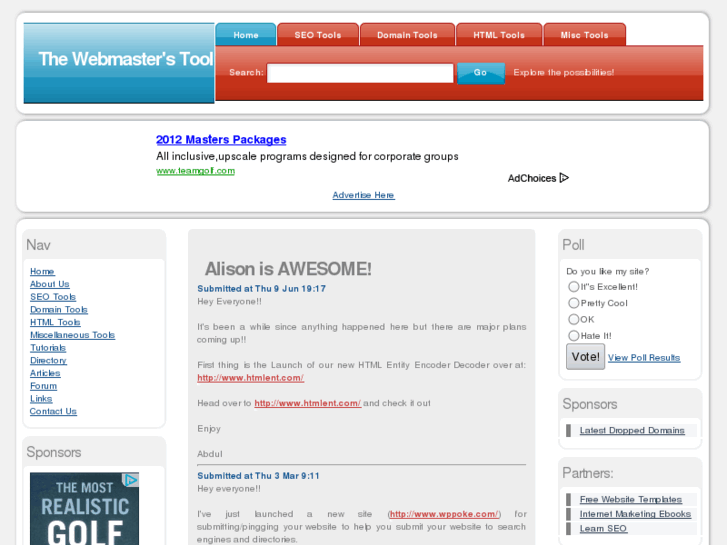The width and height of the screenshot is (727, 545).
Task: Visit the www.teamgolf.com ad link
Action: 195,171
